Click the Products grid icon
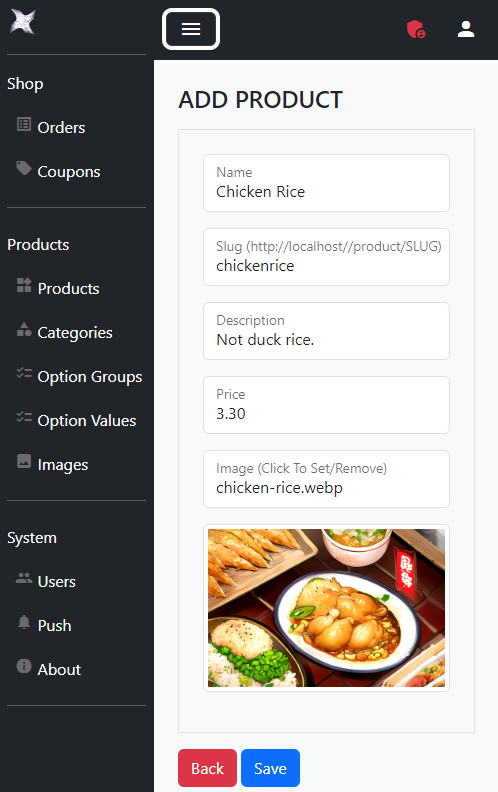This screenshot has width=498, height=792. (x=24, y=285)
